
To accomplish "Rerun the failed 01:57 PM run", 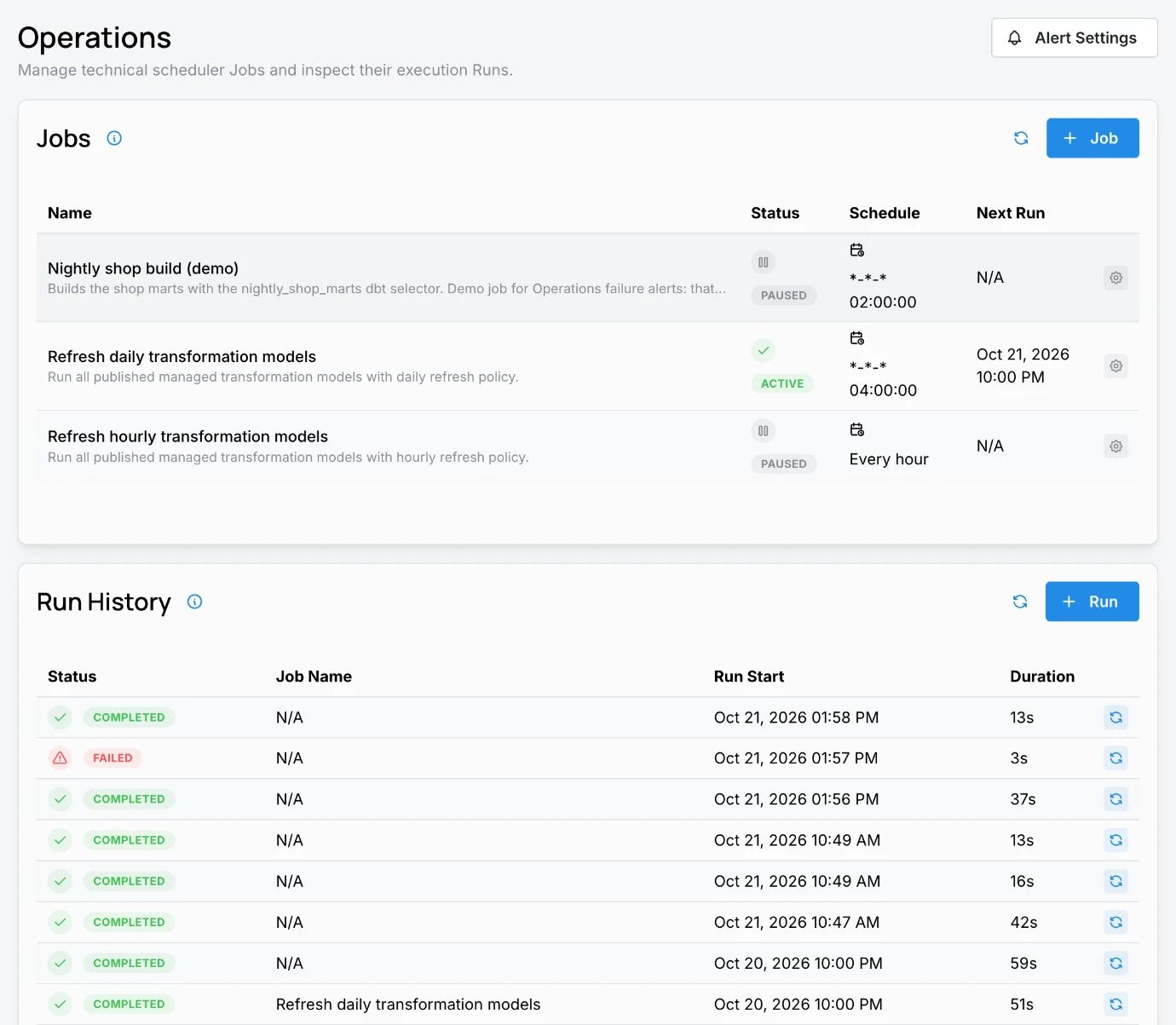I will [x=1115, y=758].
